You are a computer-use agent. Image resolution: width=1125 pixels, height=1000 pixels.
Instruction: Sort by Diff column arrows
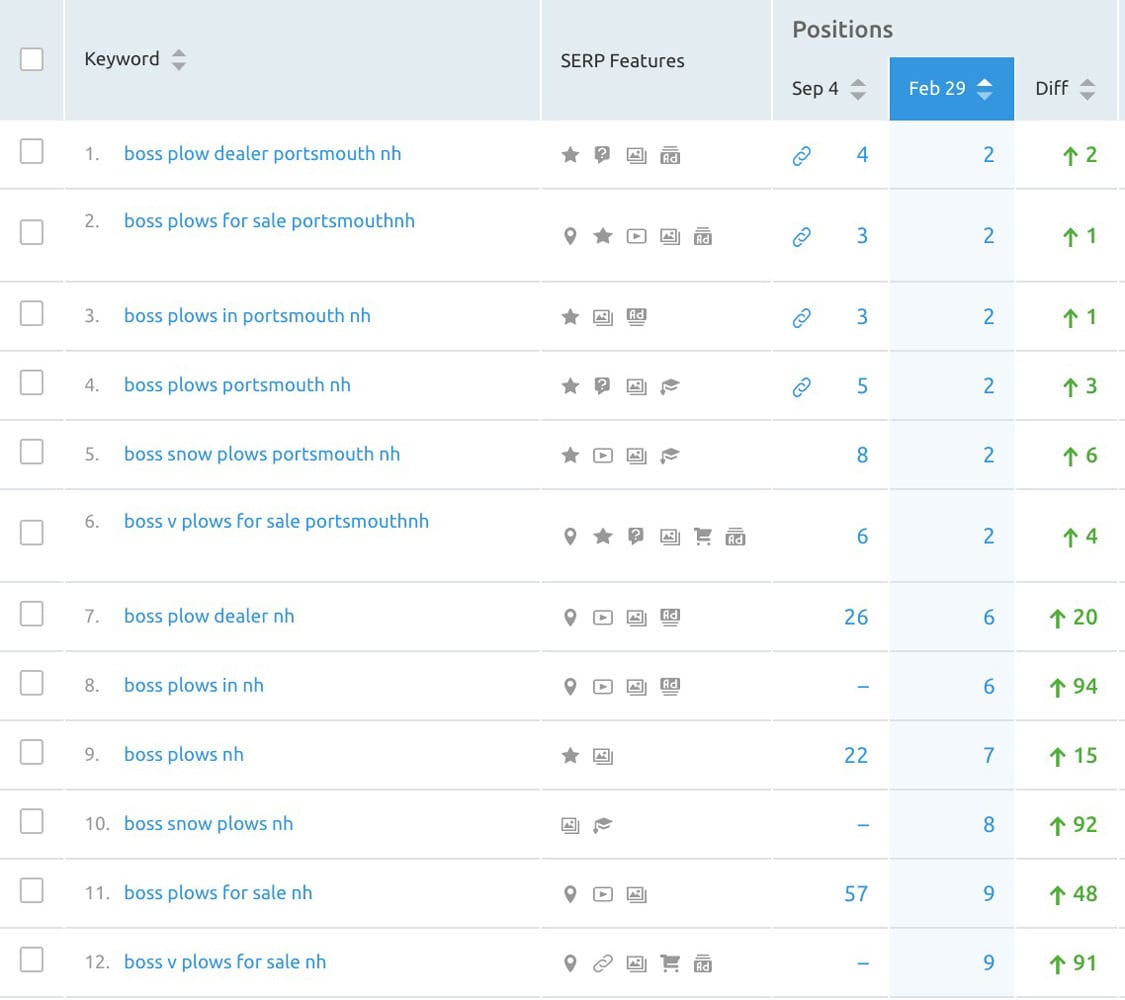pos(1088,89)
